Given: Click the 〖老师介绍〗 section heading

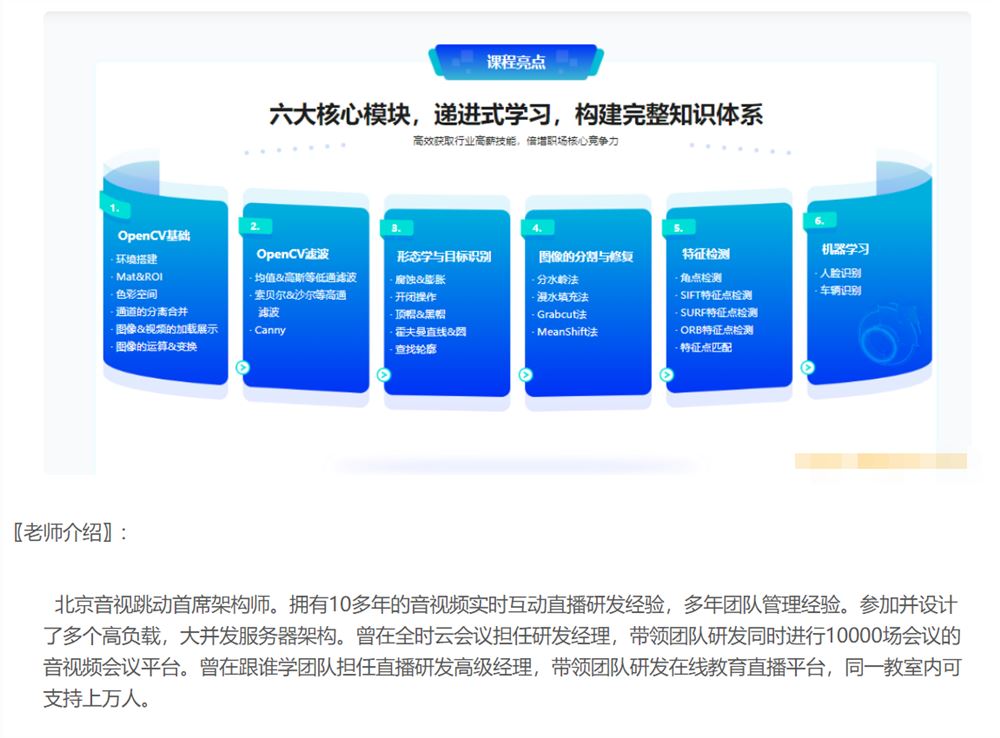Looking at the screenshot, I should (69, 531).
